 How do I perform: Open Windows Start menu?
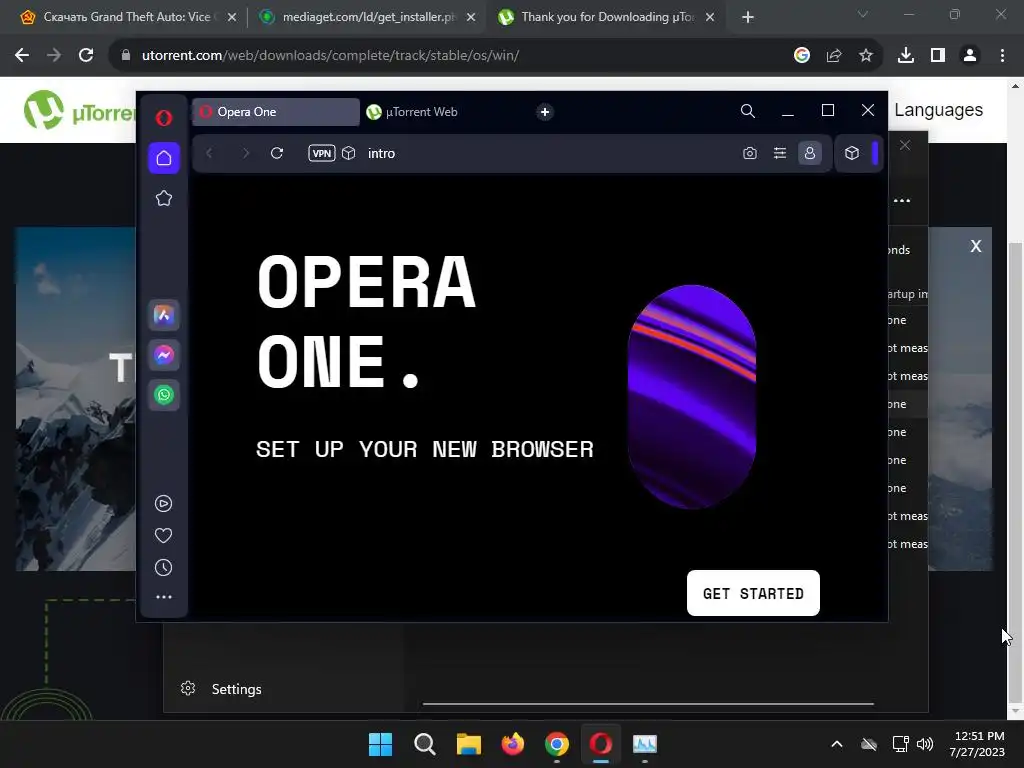pyautogui.click(x=380, y=744)
